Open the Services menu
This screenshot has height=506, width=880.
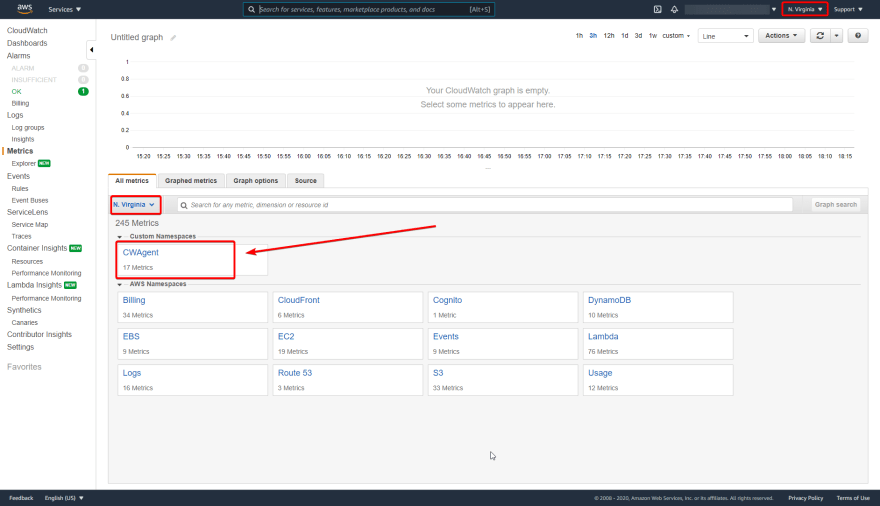pyautogui.click(x=65, y=10)
